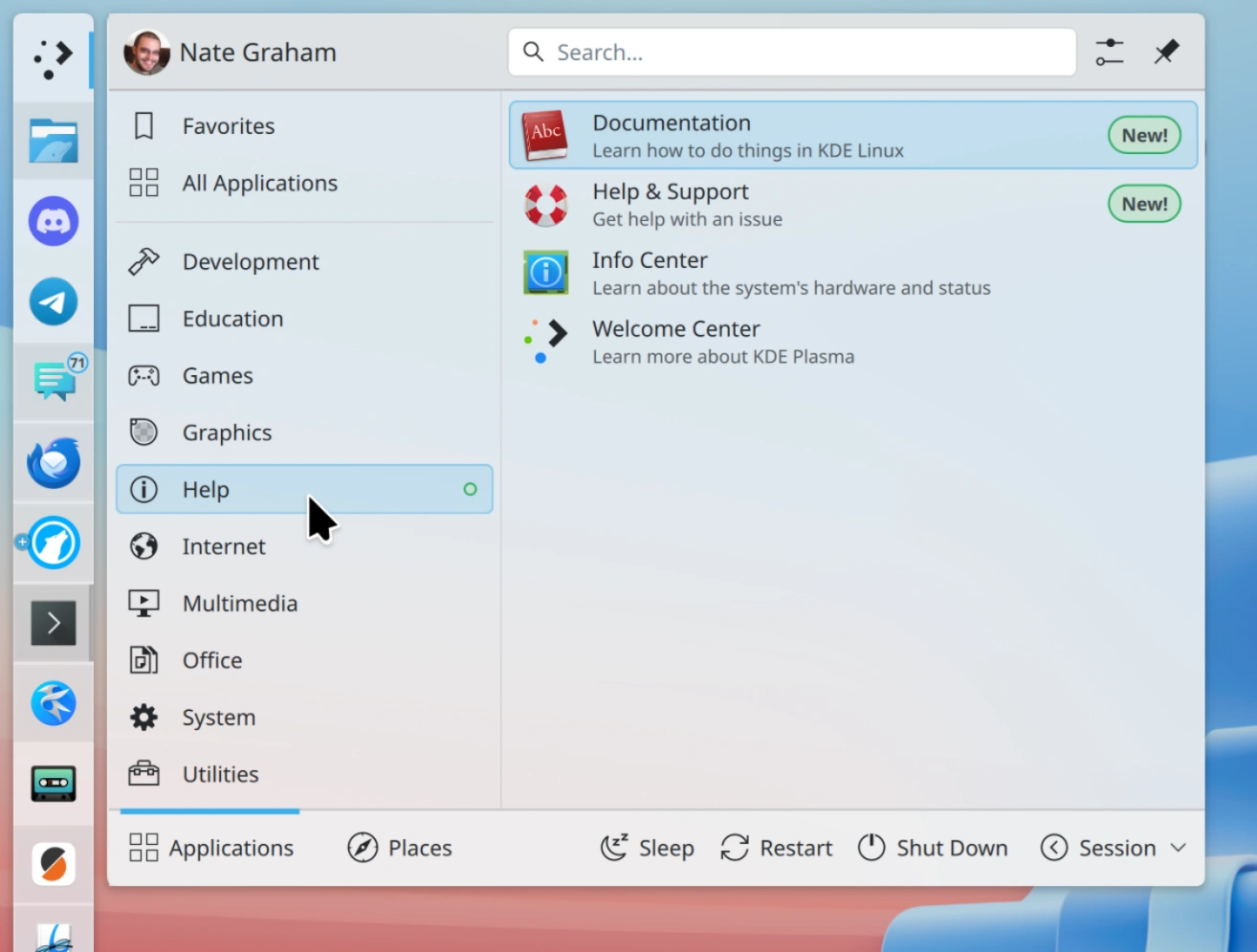Viewport: 1257px width, 952px height.
Task: Open the blue bird icon in the panel
Action: (53, 703)
